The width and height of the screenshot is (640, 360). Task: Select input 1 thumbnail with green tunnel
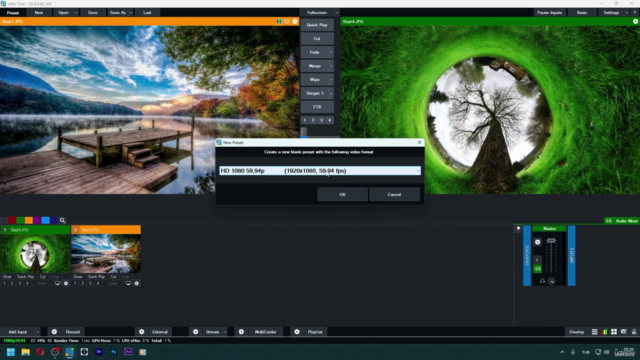pyautogui.click(x=35, y=254)
